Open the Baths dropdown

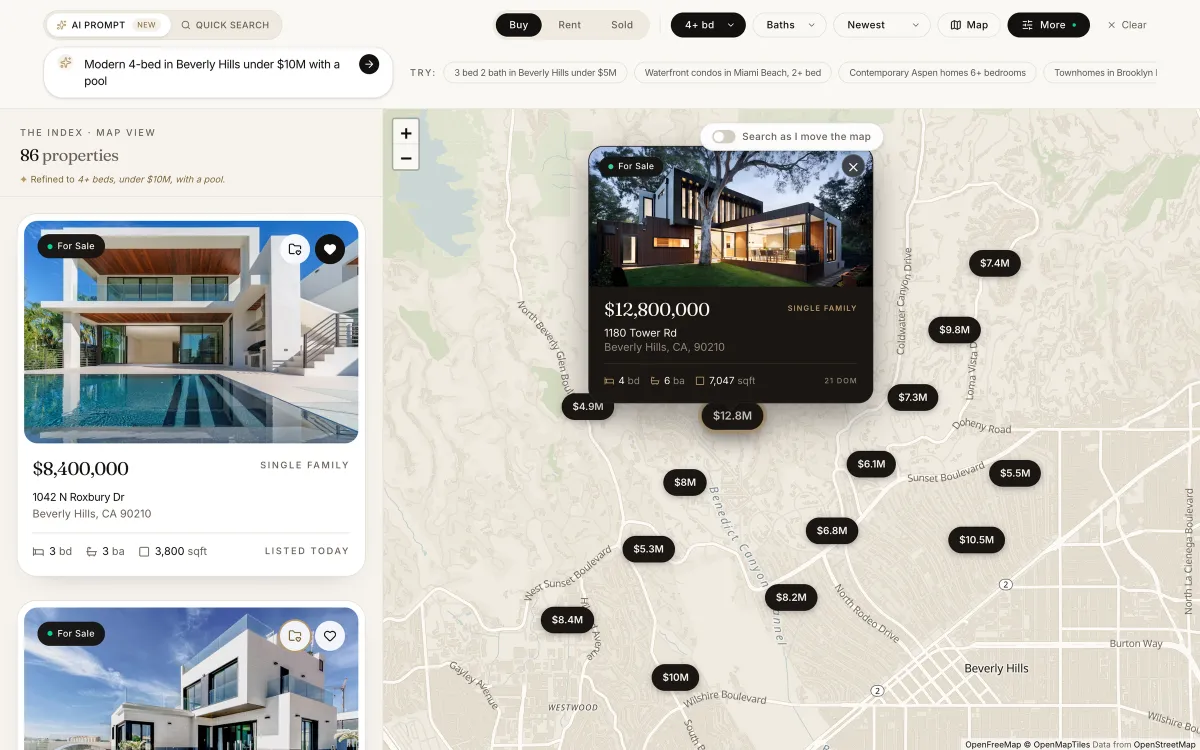(x=789, y=25)
